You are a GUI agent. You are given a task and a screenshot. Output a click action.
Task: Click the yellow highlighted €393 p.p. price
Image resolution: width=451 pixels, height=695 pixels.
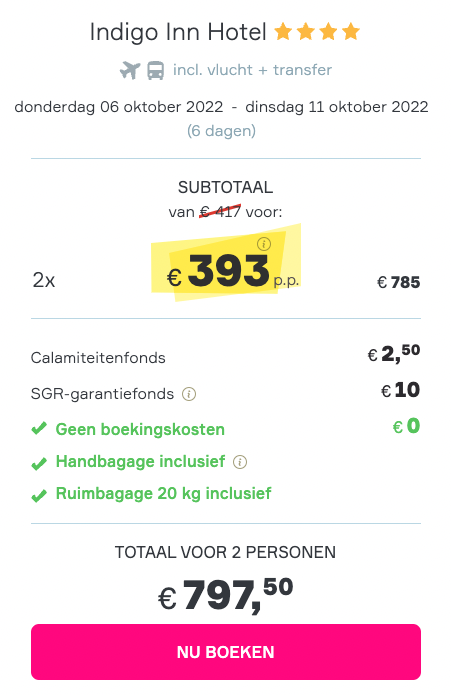coord(226,270)
